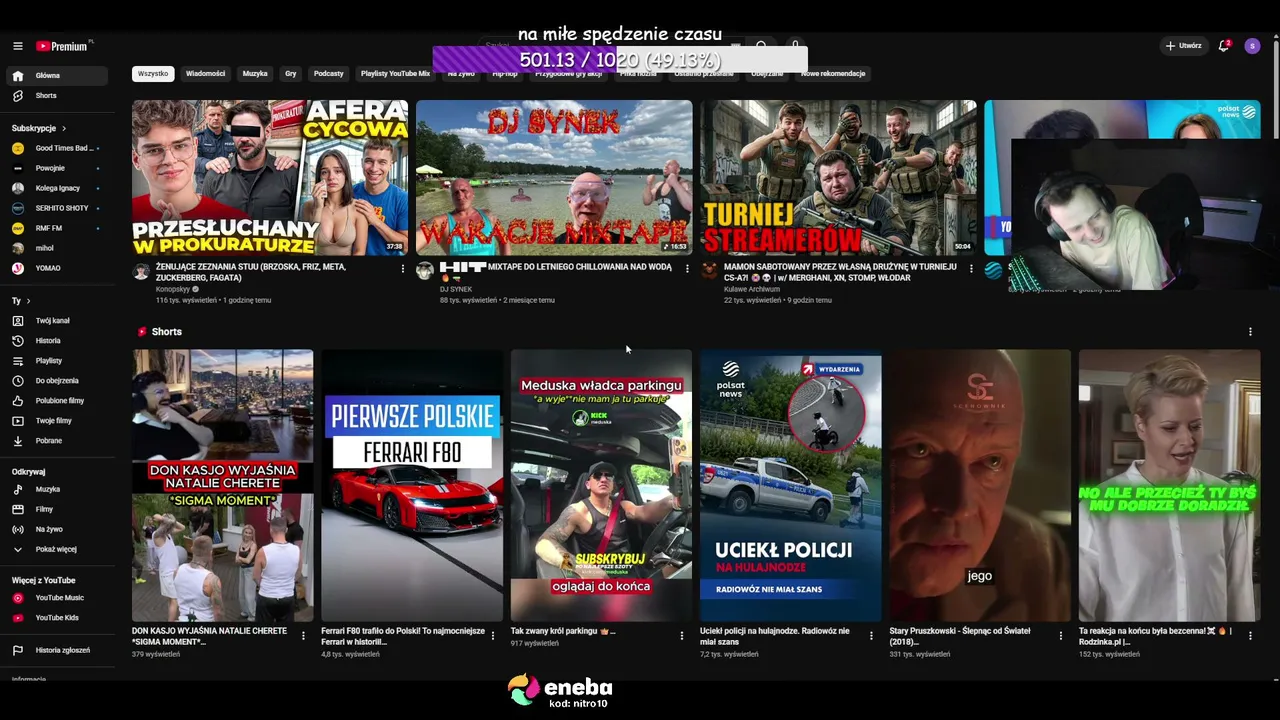Open Shorts section more options menu
Viewport: 1280px width, 720px height.
click(1250, 332)
